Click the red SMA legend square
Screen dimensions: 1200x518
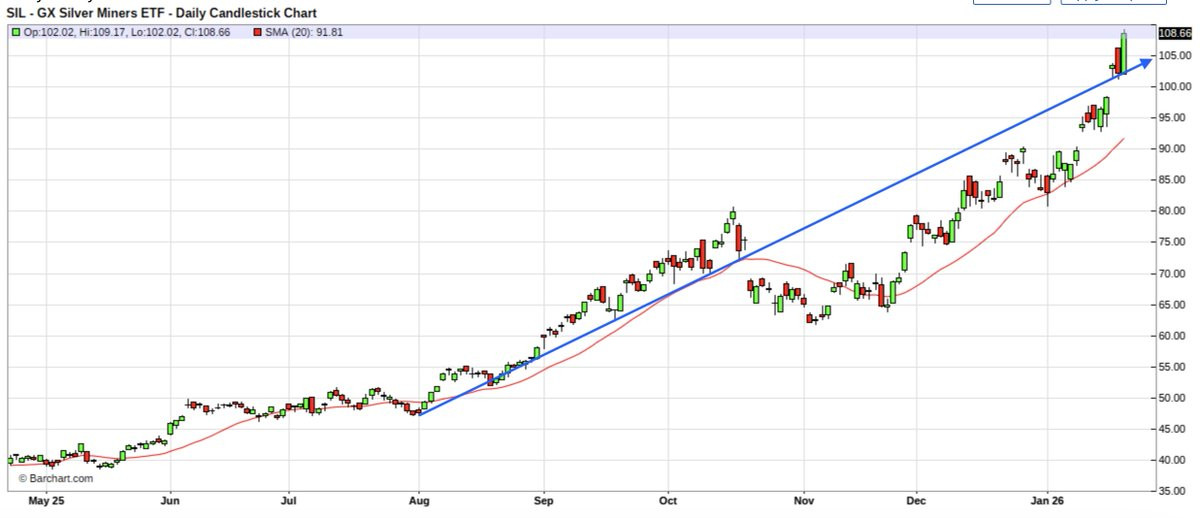[257, 33]
